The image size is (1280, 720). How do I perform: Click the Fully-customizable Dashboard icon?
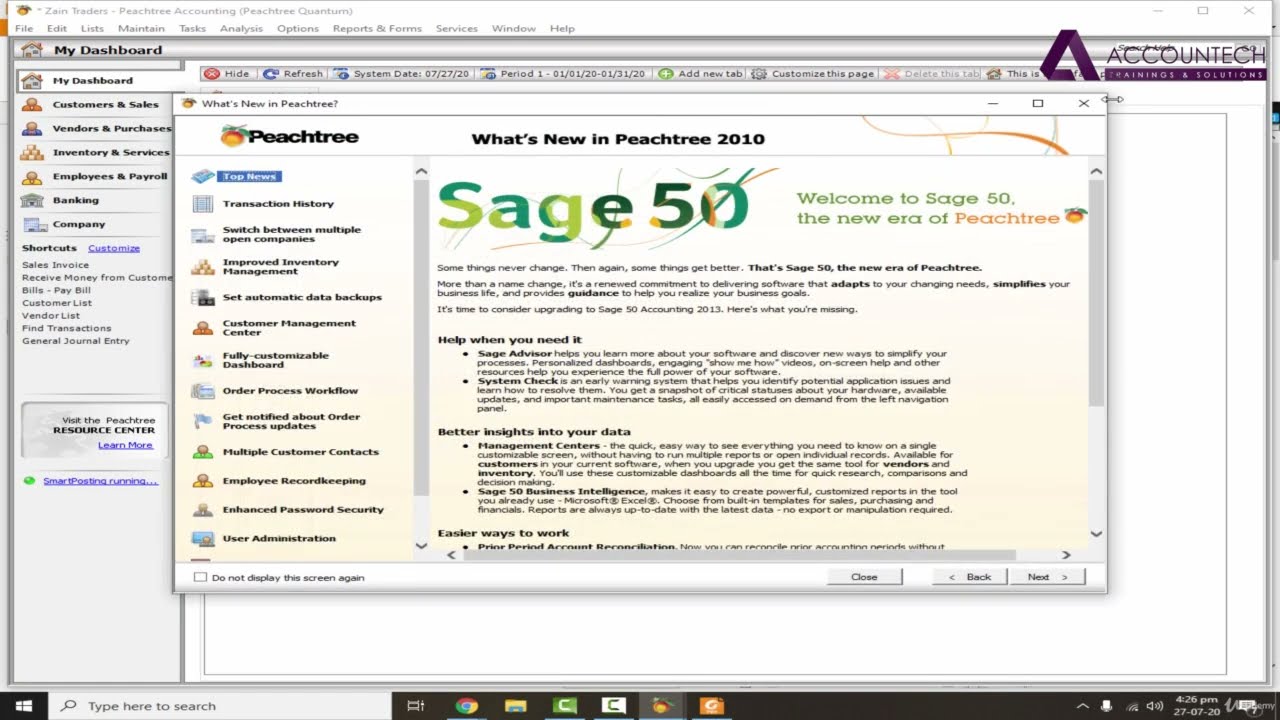203,361
